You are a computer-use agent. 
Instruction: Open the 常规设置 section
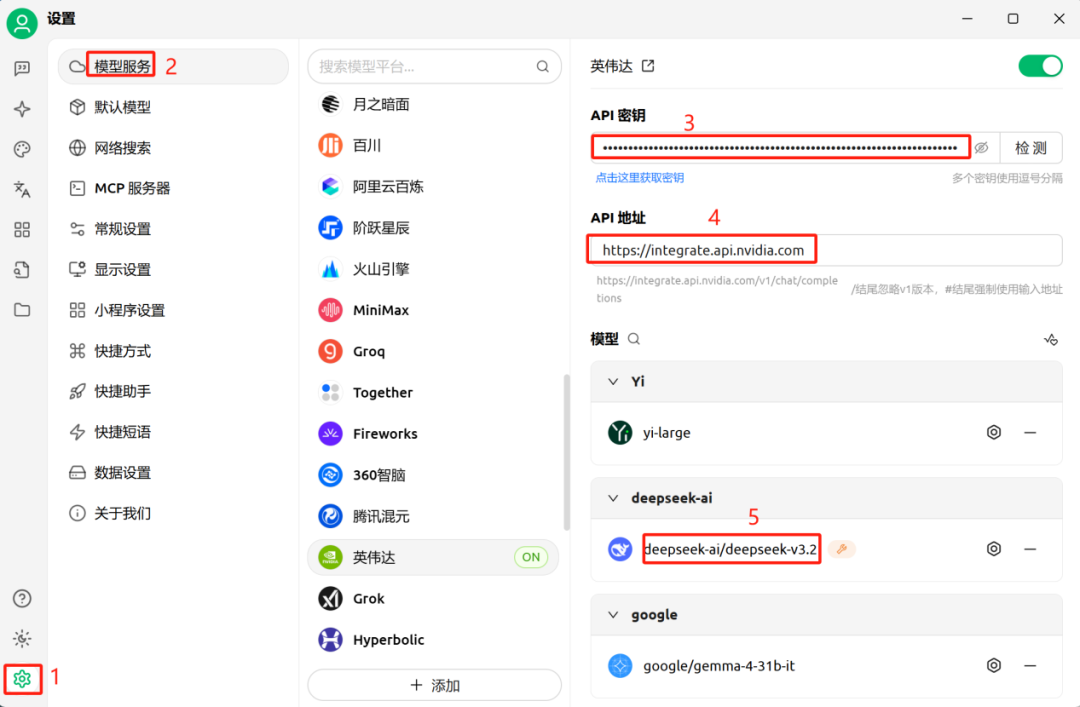tap(174, 229)
